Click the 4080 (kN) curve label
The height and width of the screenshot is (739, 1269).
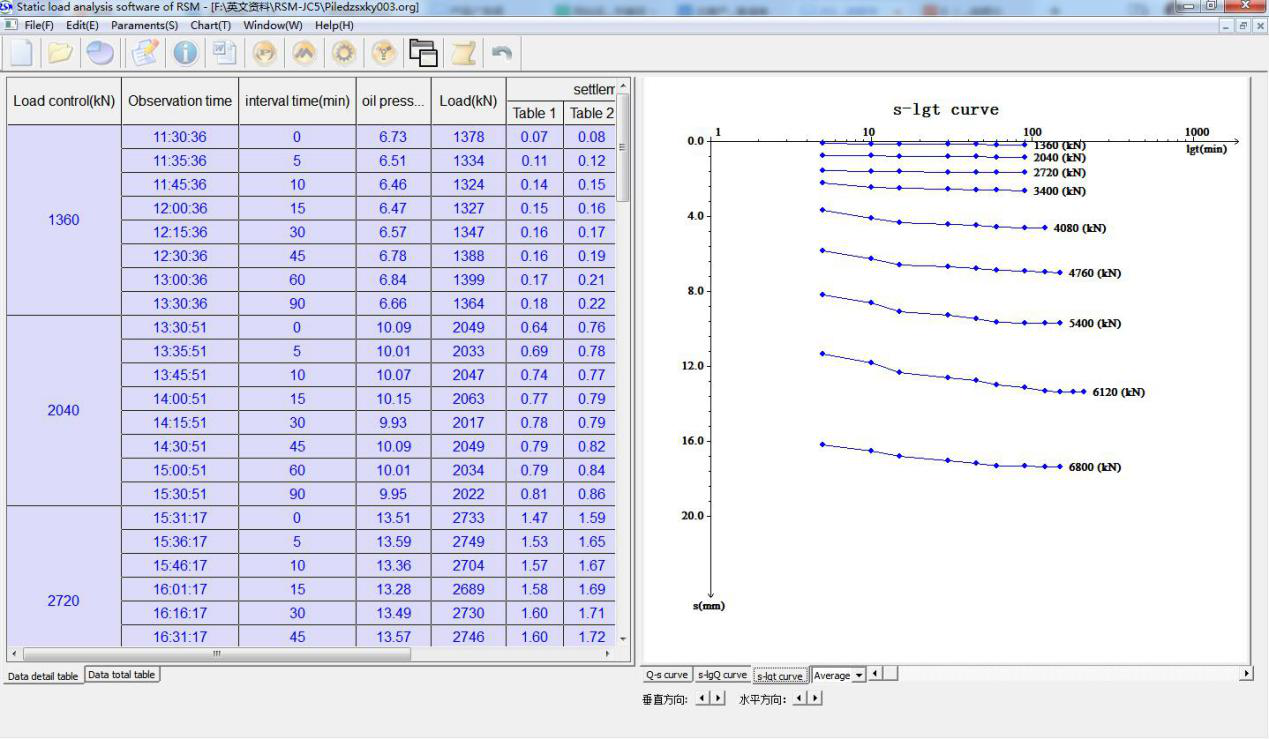point(1080,228)
